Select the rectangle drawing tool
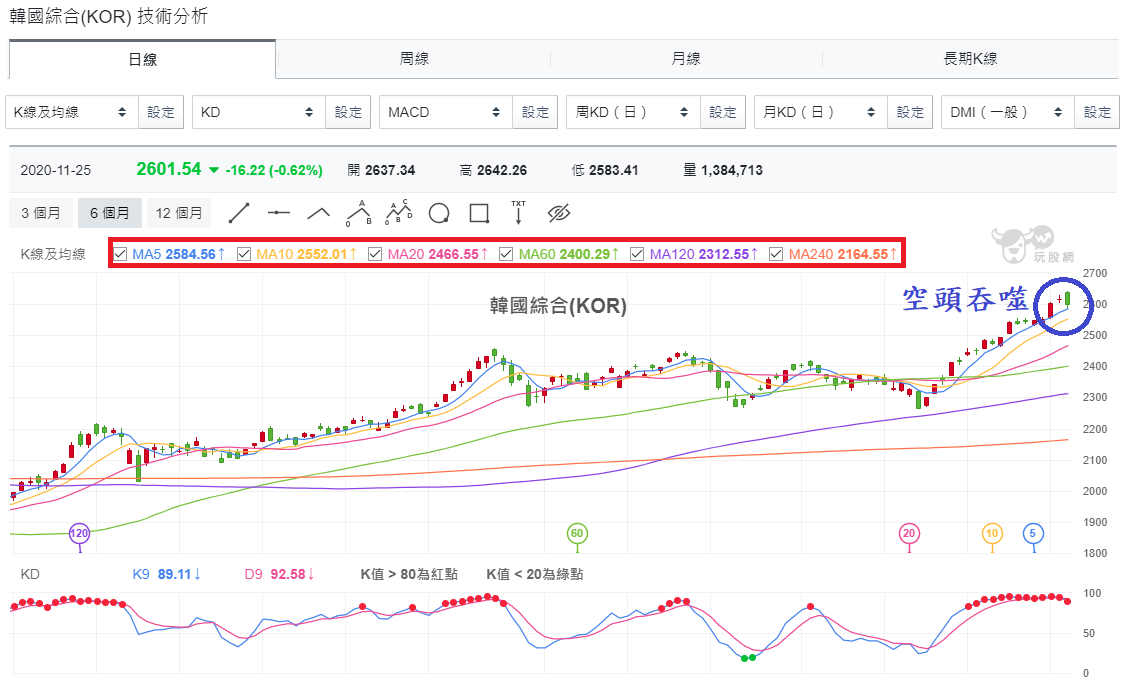1128x684 pixels. (x=479, y=213)
